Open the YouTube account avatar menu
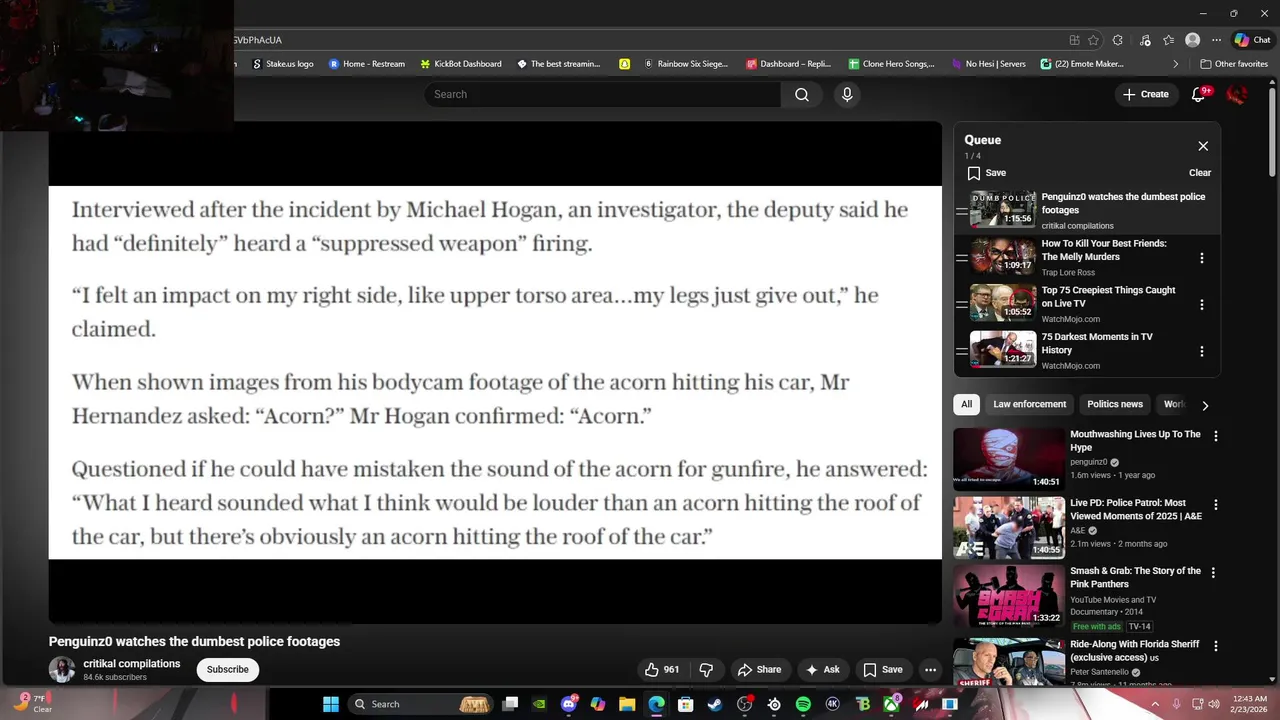The width and height of the screenshot is (1280, 720). (x=1237, y=94)
